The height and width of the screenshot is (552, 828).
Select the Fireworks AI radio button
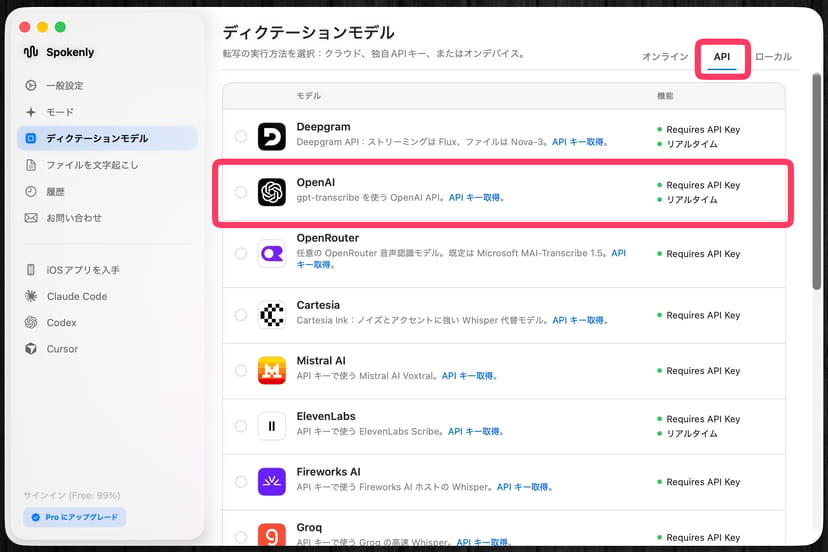coord(241,481)
